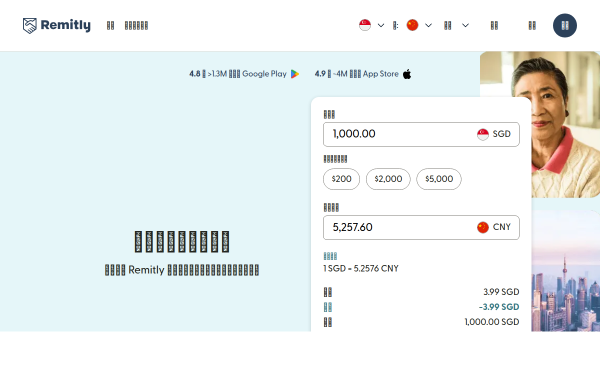Focus the 5,257.60 receive amount field
The width and height of the screenshot is (600, 375).
click(421, 227)
